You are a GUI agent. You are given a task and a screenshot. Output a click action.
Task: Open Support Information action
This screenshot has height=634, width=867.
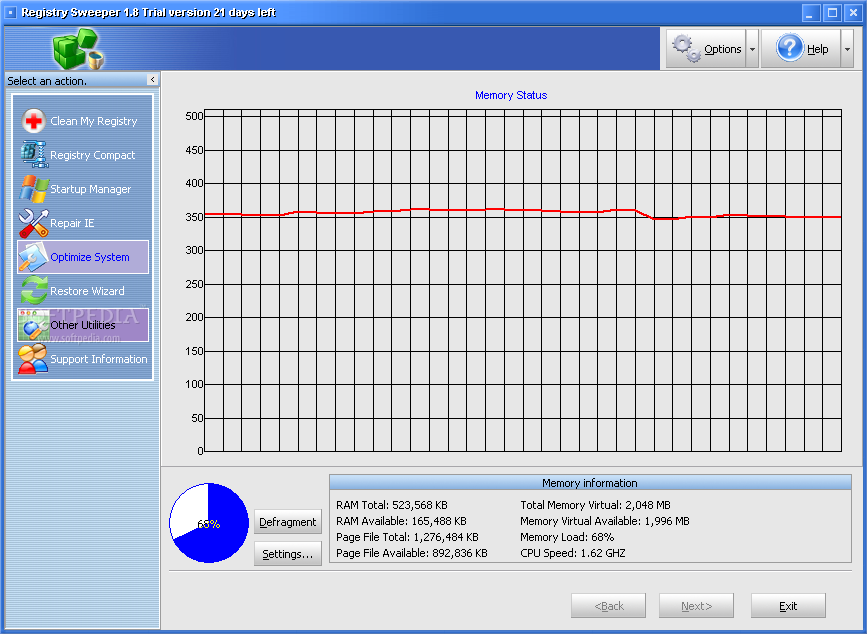[84, 359]
